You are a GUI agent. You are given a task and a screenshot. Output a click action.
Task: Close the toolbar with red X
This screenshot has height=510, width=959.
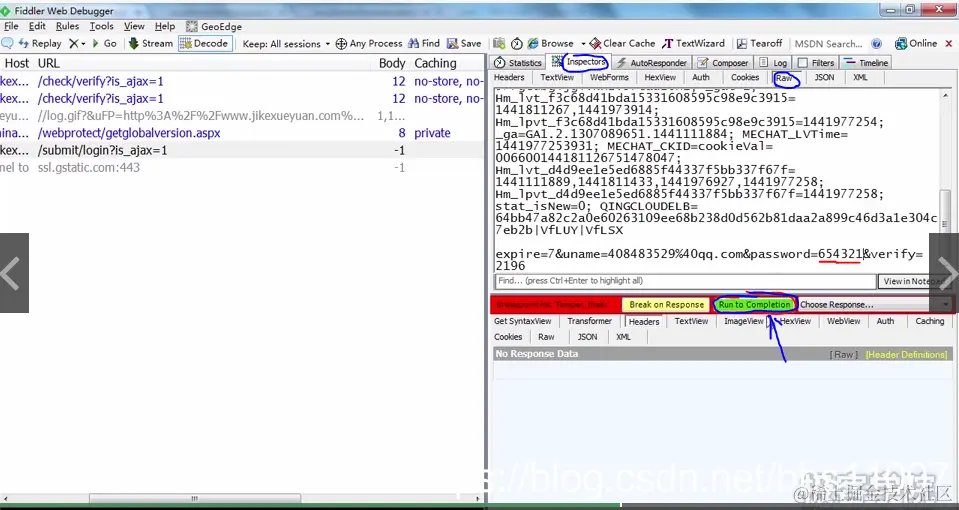pos(949,43)
